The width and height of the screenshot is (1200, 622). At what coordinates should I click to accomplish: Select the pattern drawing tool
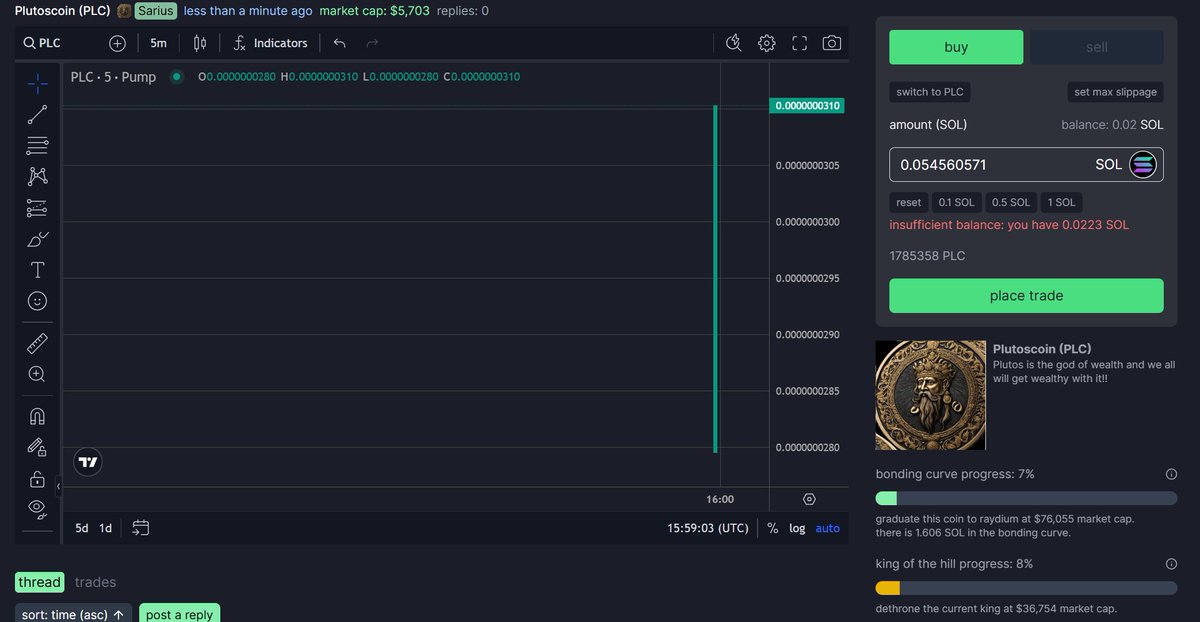[x=37, y=176]
